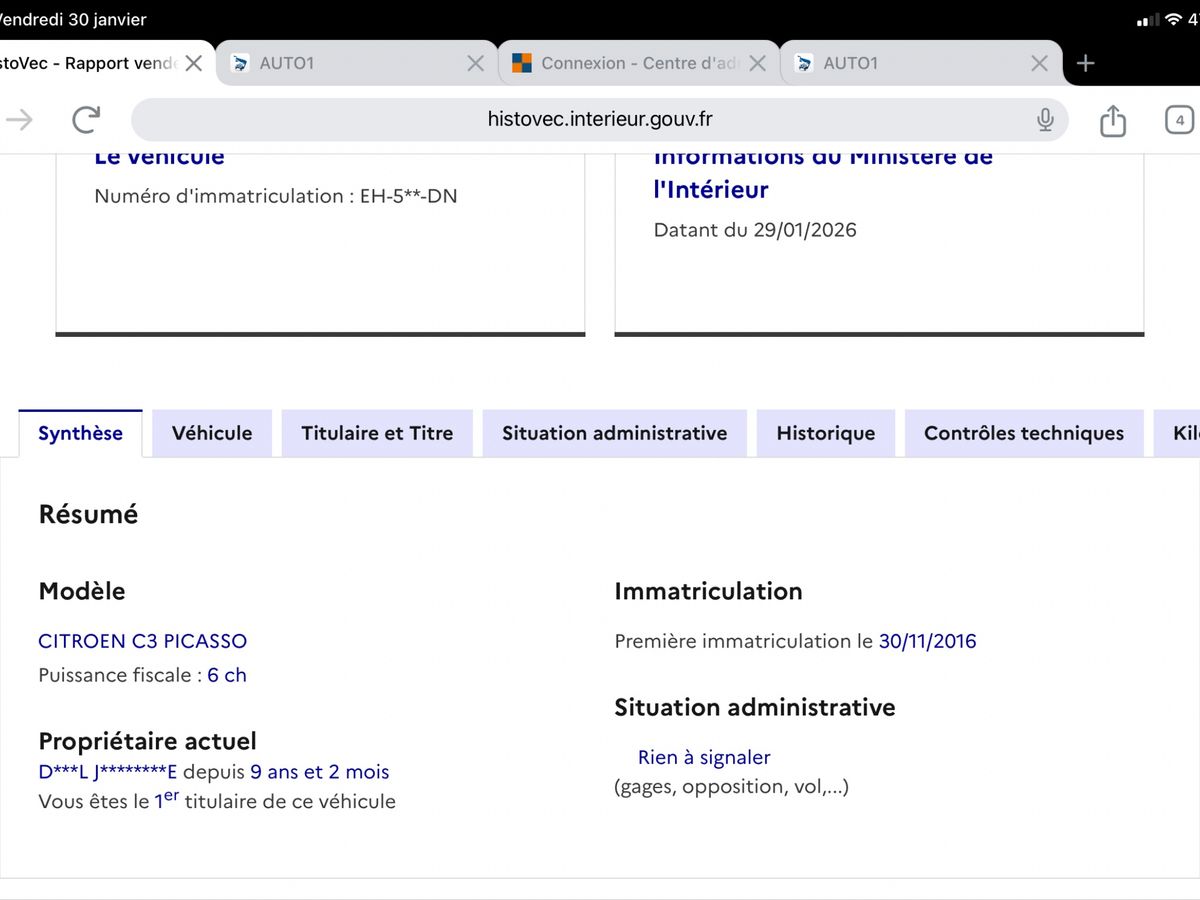Tap the microphone icon in address bar

[1045, 120]
